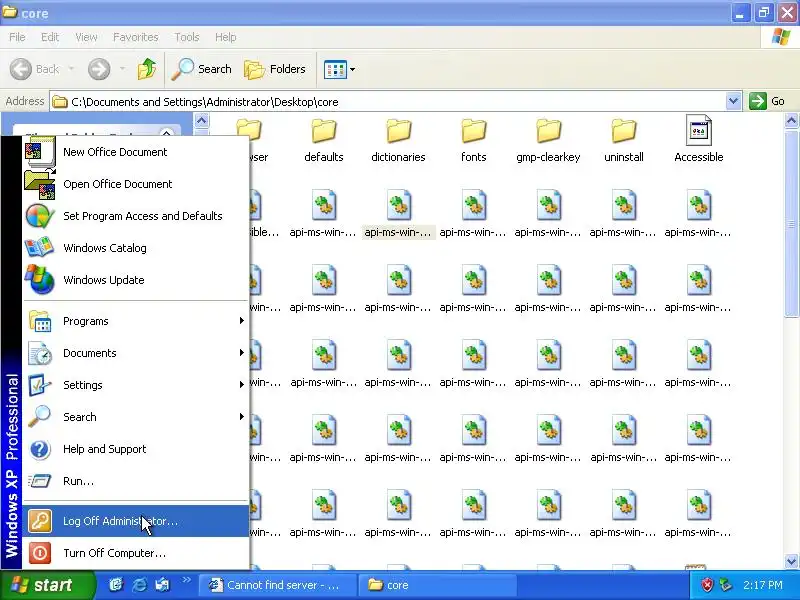Open the Tools menu
800x600 pixels.
pyautogui.click(x=187, y=37)
